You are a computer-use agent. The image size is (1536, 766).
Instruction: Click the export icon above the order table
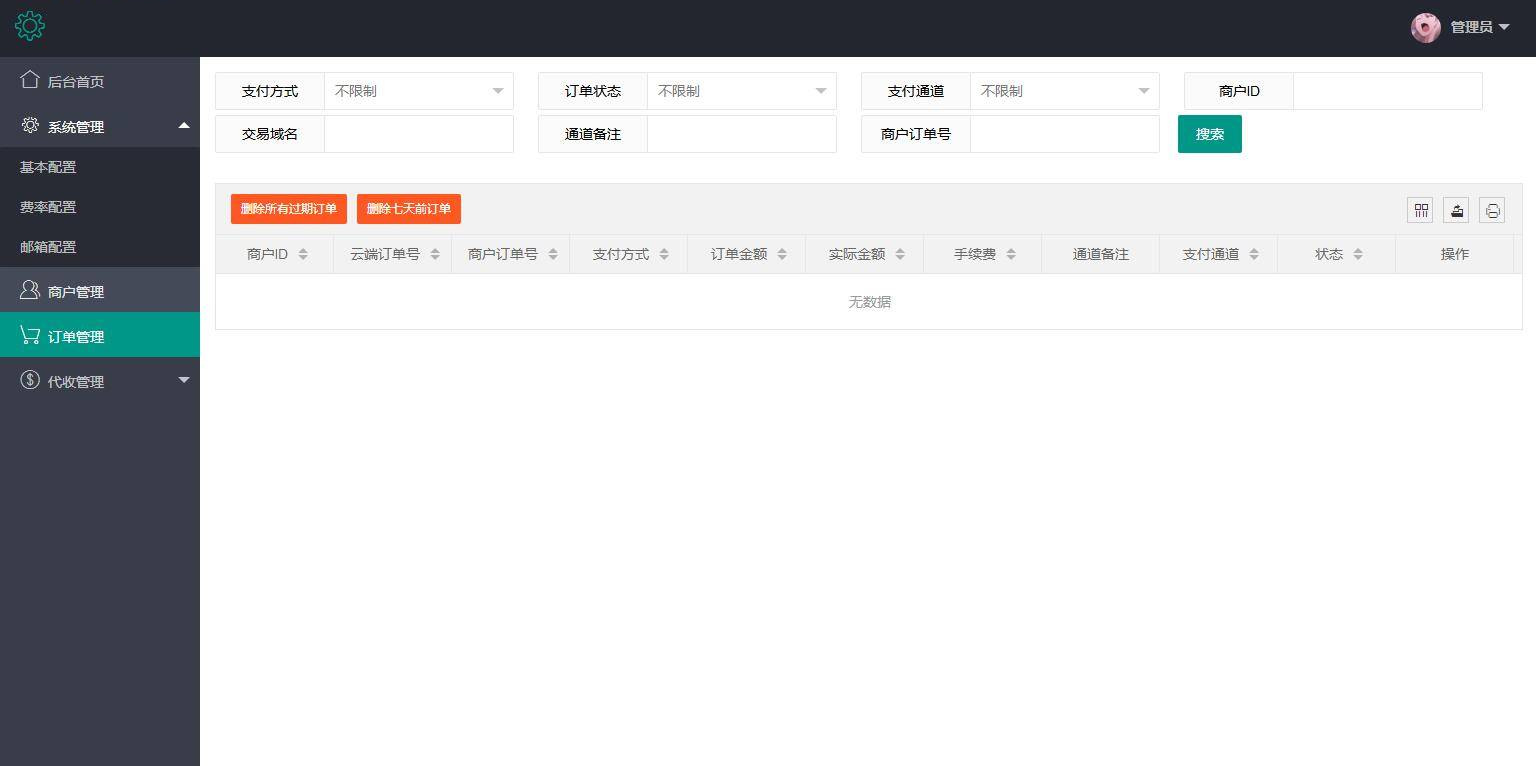[x=1456, y=210]
